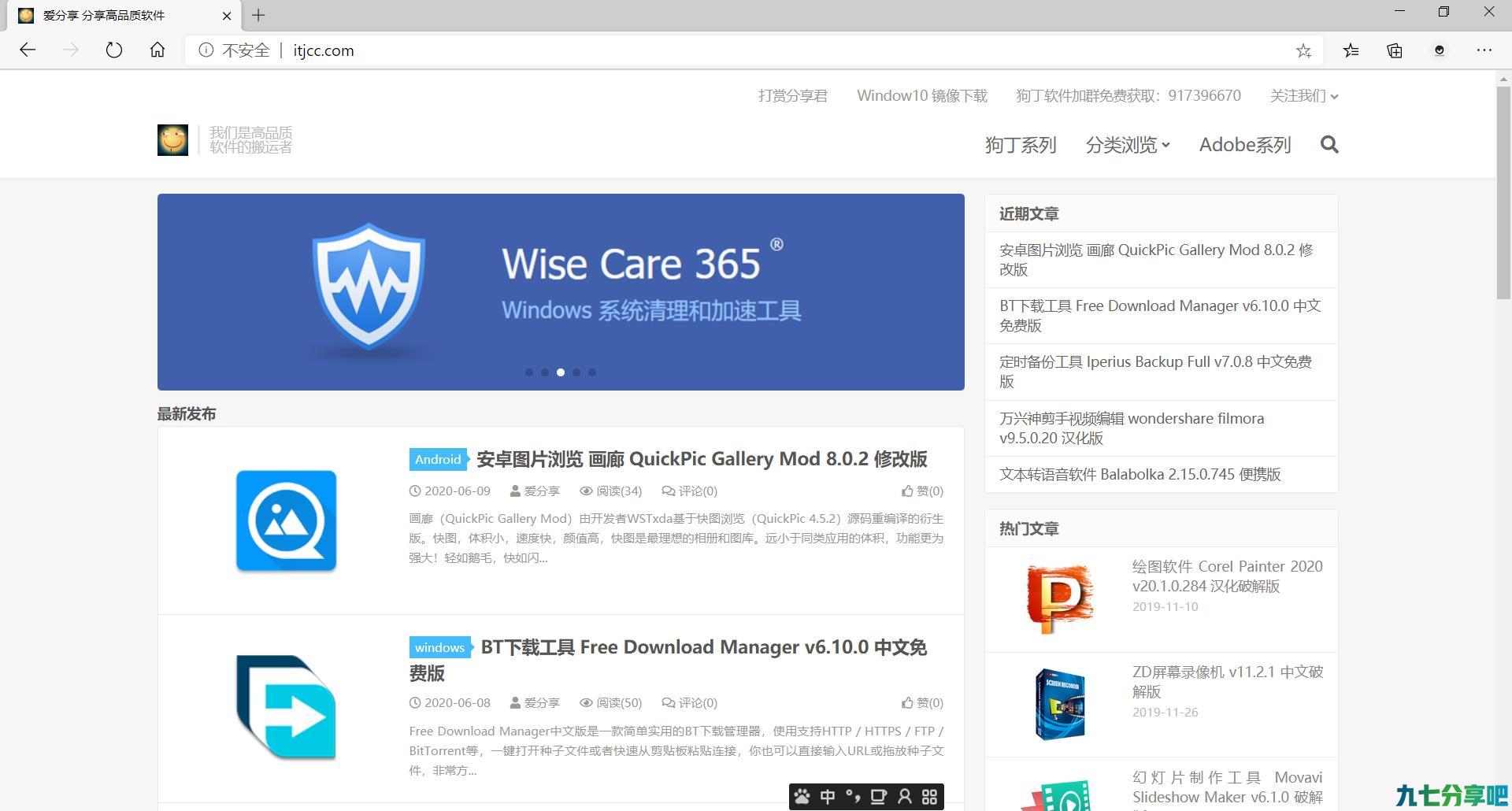Viewport: 1512px width, 811px height.
Task: Open hot article ZD屏幕录像机 v11.2.1
Action: (x=1228, y=682)
